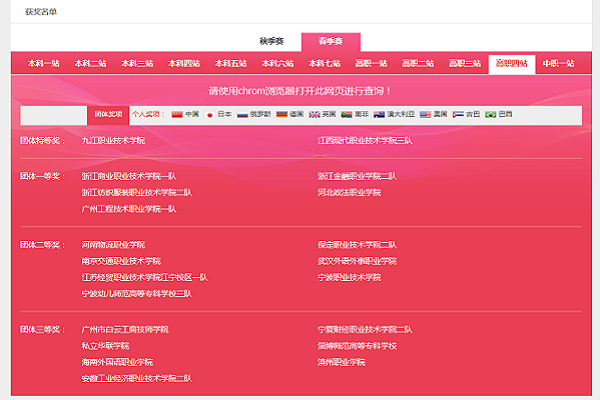
Task: Click the China flag icon
Action: tap(178, 115)
